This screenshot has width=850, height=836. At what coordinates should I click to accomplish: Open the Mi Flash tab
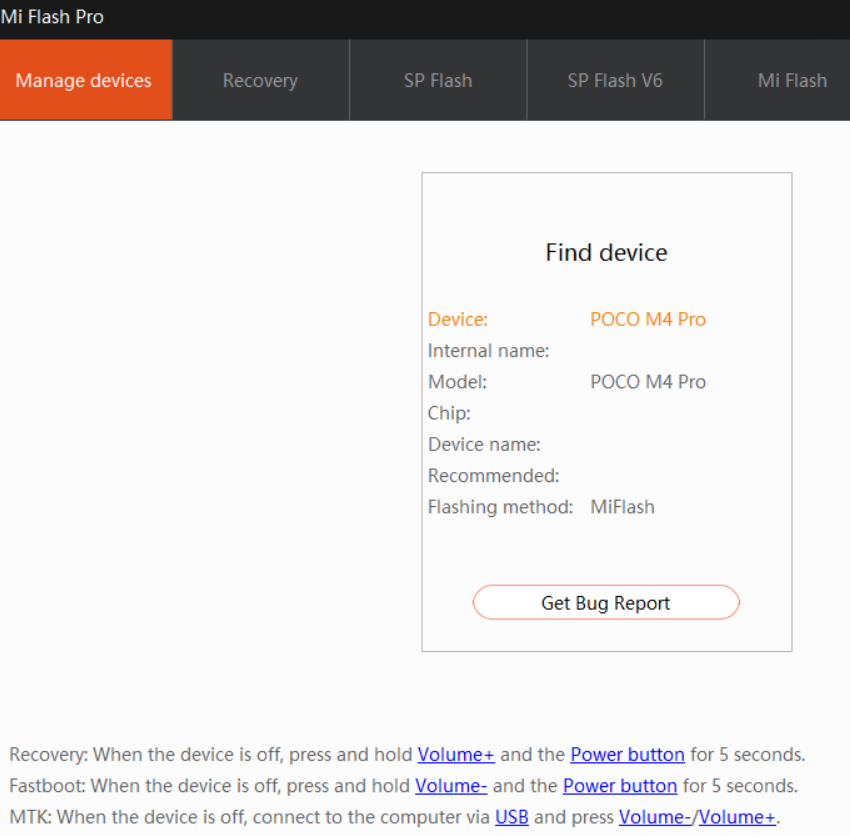(x=792, y=80)
